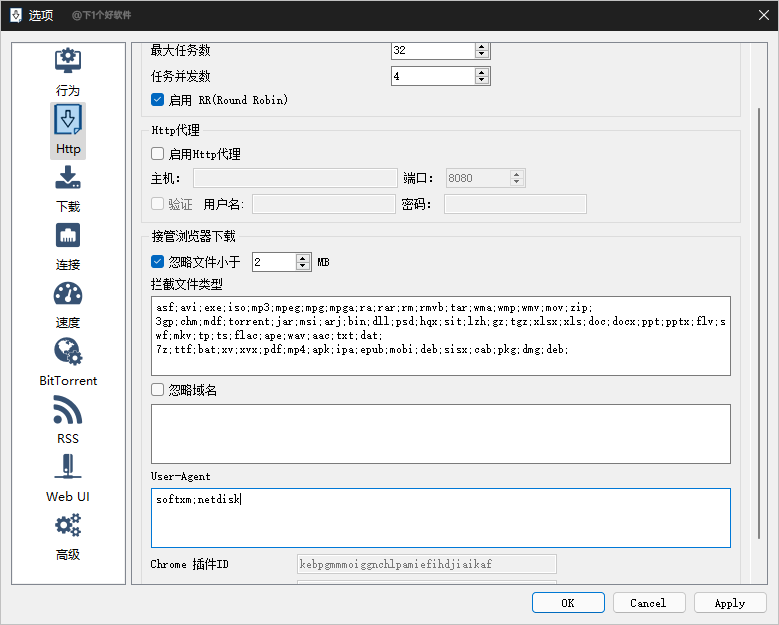
Task: Open the RSS feed settings icon
Action: coord(68,409)
